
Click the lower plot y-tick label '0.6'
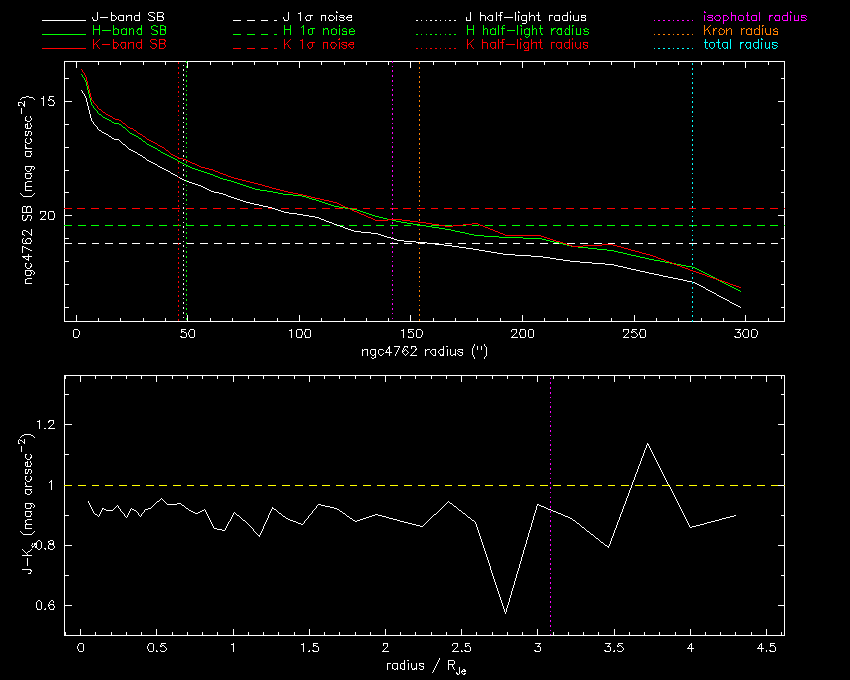click(46, 605)
